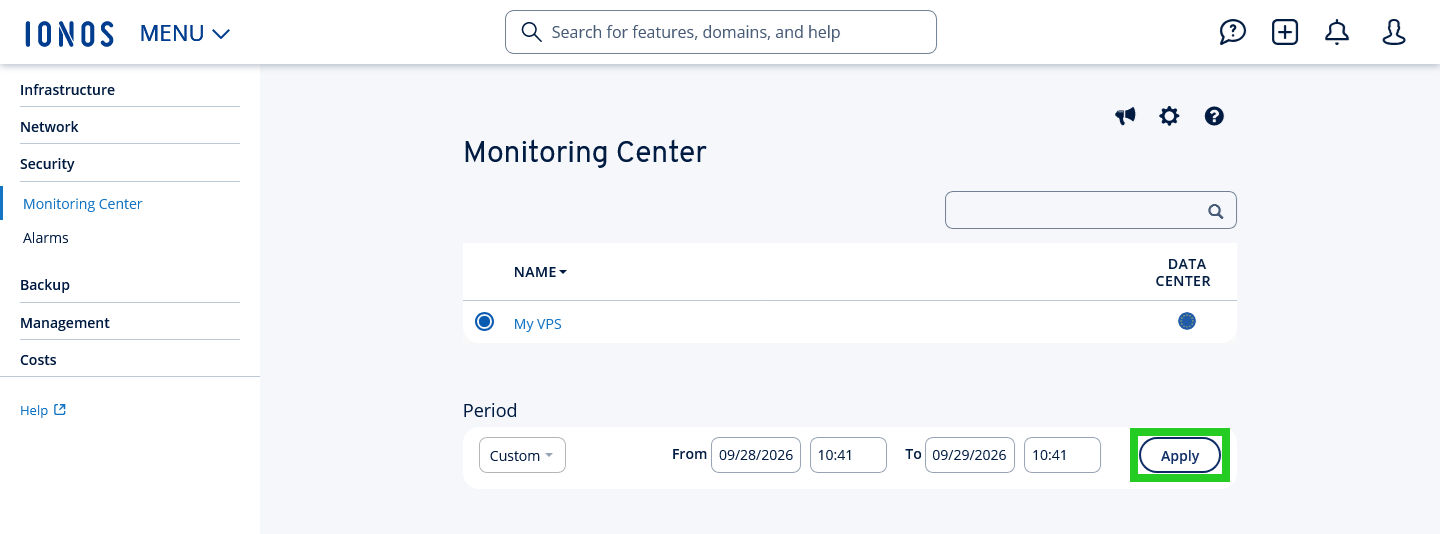Viewport: 1440px width, 534px height.
Task: Click the Period label
Action: click(x=490, y=410)
